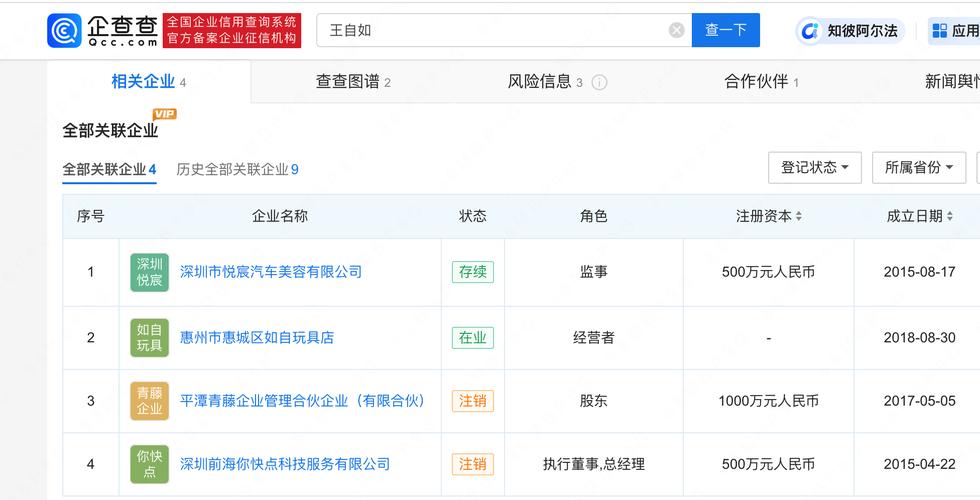Click the 状态 column header
Screen dimensions: 980x500
click(x=472, y=216)
